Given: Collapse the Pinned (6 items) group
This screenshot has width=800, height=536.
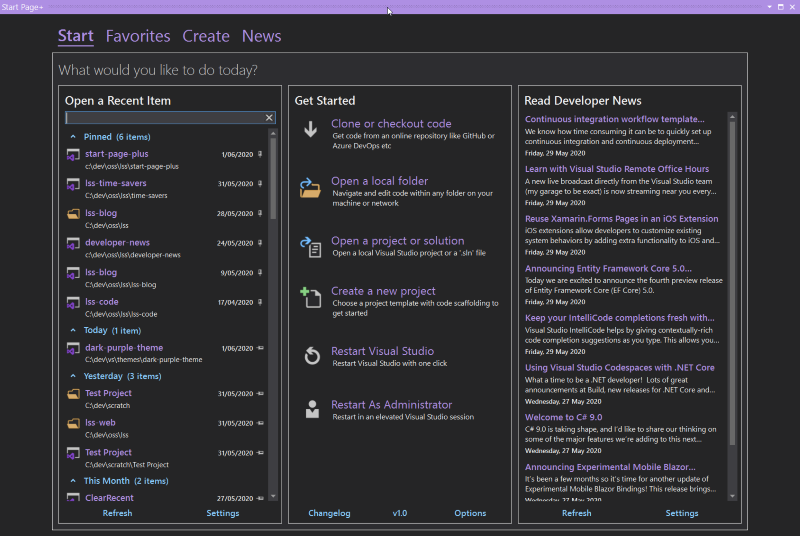Looking at the screenshot, I should pyautogui.click(x=73, y=137).
